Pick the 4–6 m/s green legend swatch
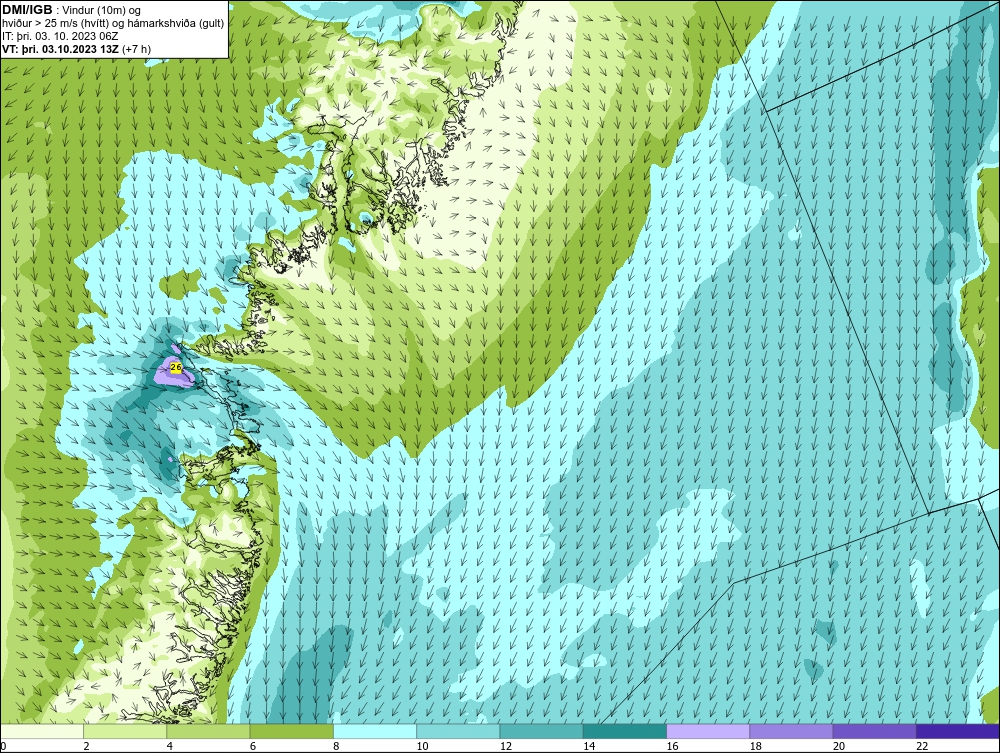The image size is (1000, 753). coord(209,731)
